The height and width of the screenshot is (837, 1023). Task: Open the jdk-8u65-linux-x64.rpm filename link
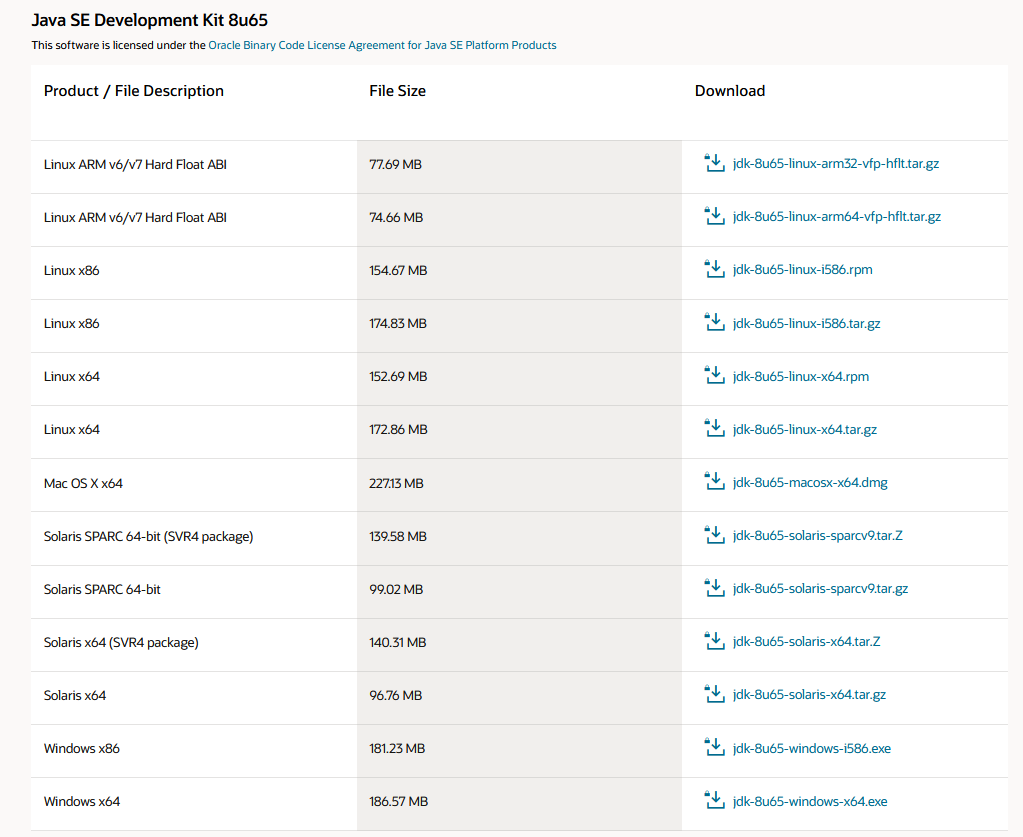[801, 376]
